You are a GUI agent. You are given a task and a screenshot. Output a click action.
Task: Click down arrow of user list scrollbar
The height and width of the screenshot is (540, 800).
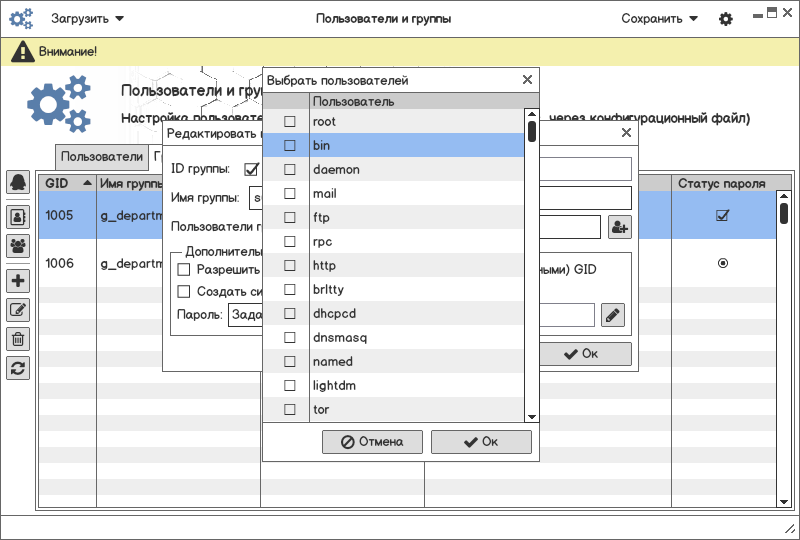(x=532, y=416)
